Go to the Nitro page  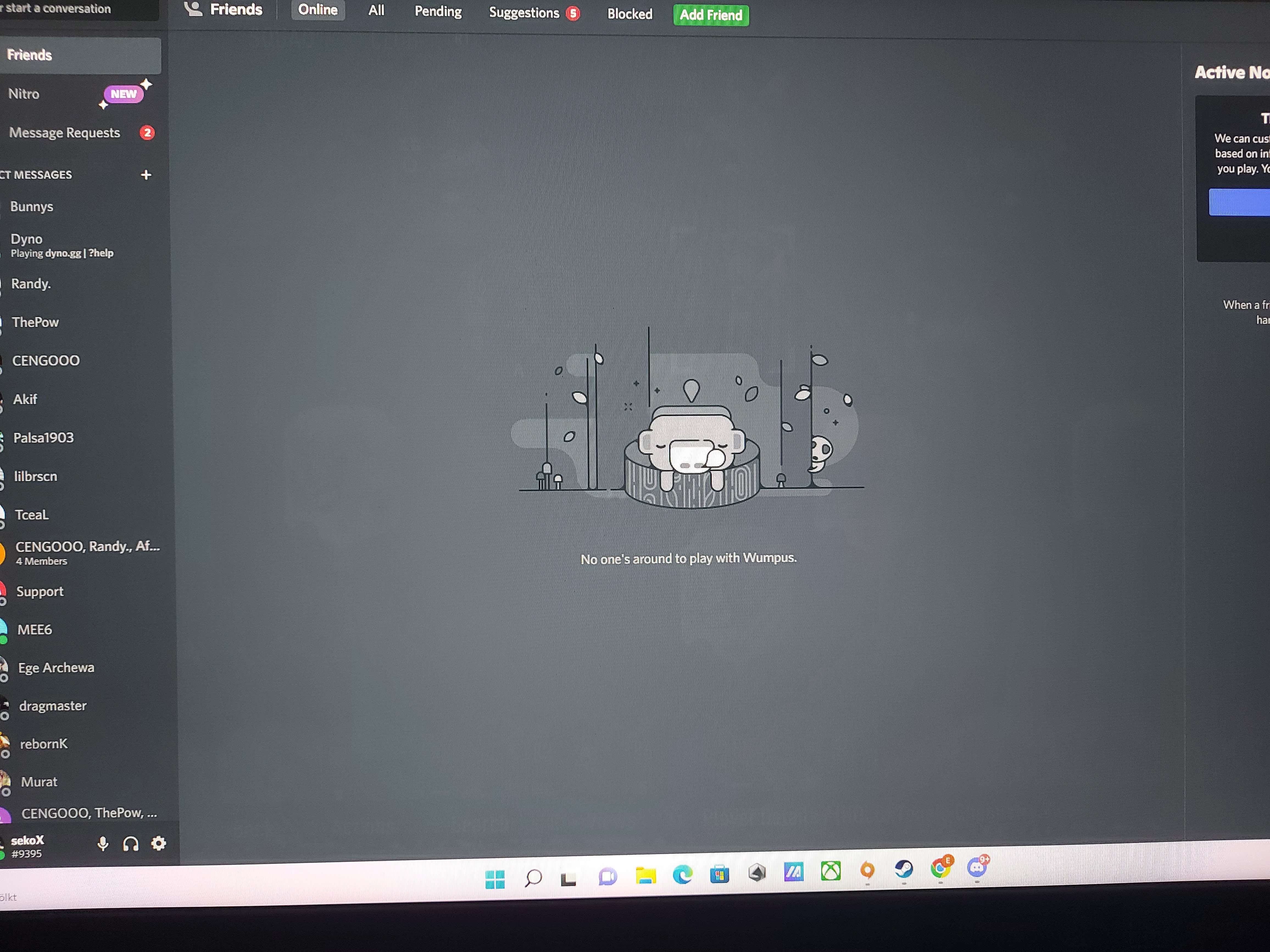(24, 94)
